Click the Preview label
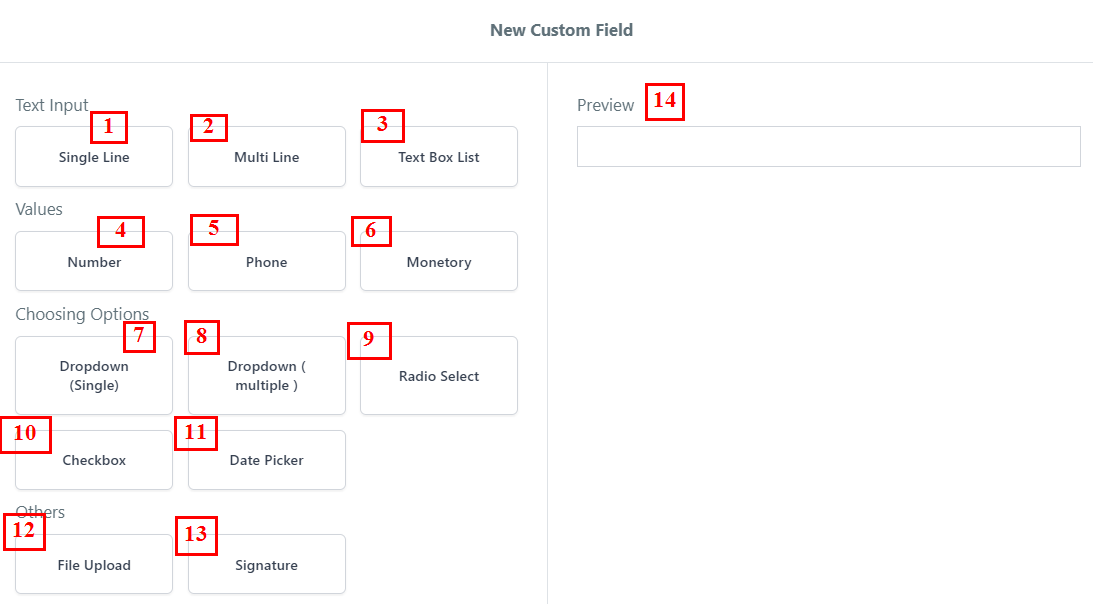The image size is (1093, 604). (605, 105)
